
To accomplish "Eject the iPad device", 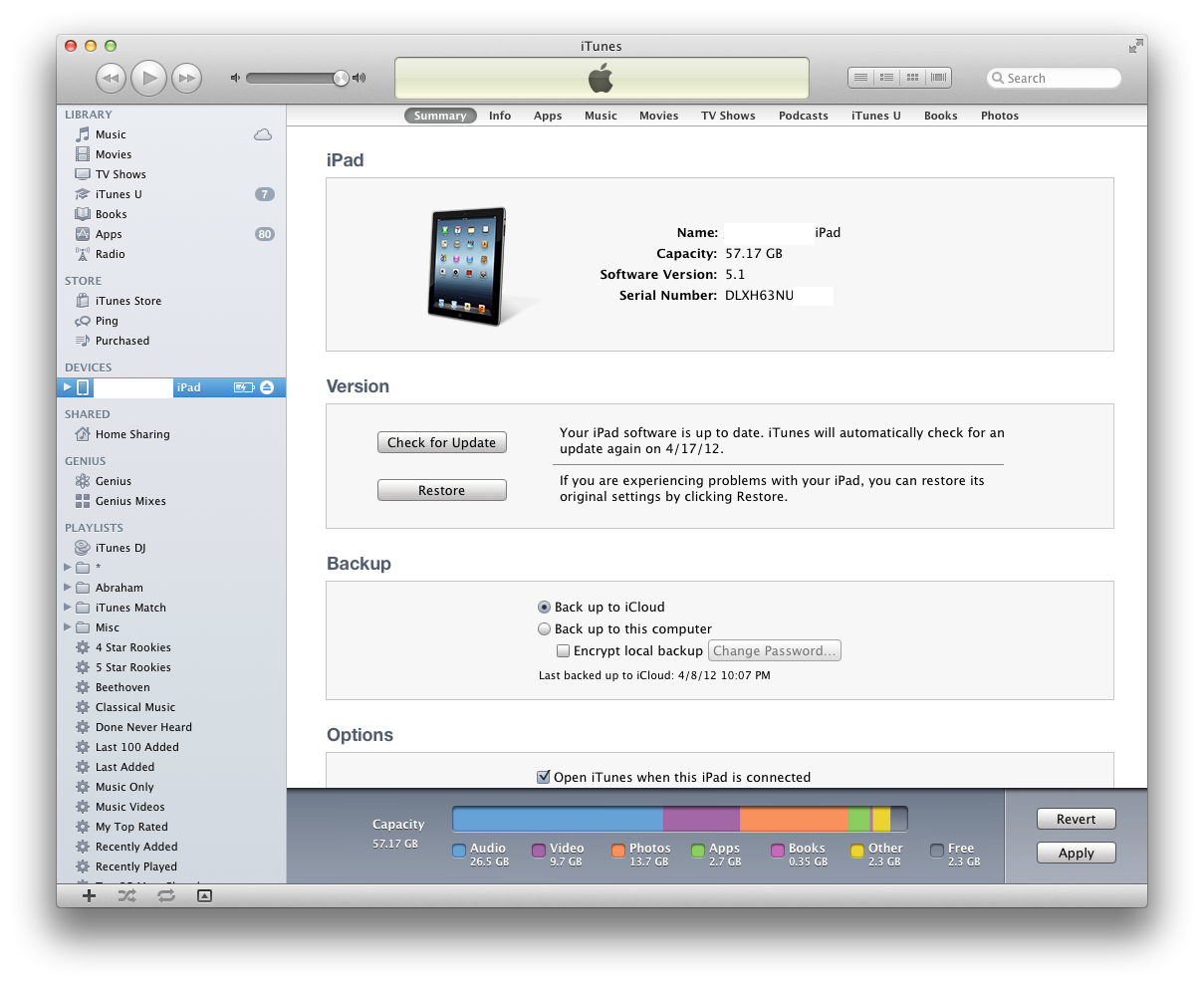I will [x=267, y=387].
